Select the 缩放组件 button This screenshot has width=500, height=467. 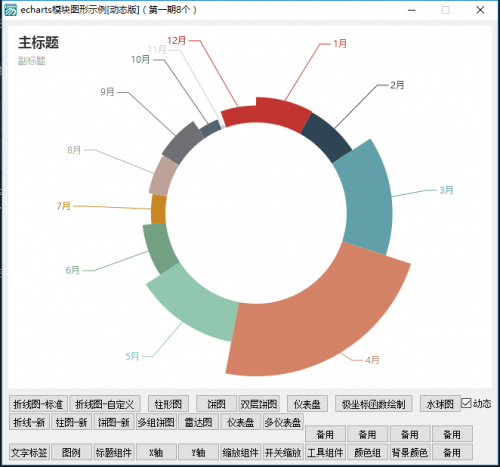(x=241, y=452)
